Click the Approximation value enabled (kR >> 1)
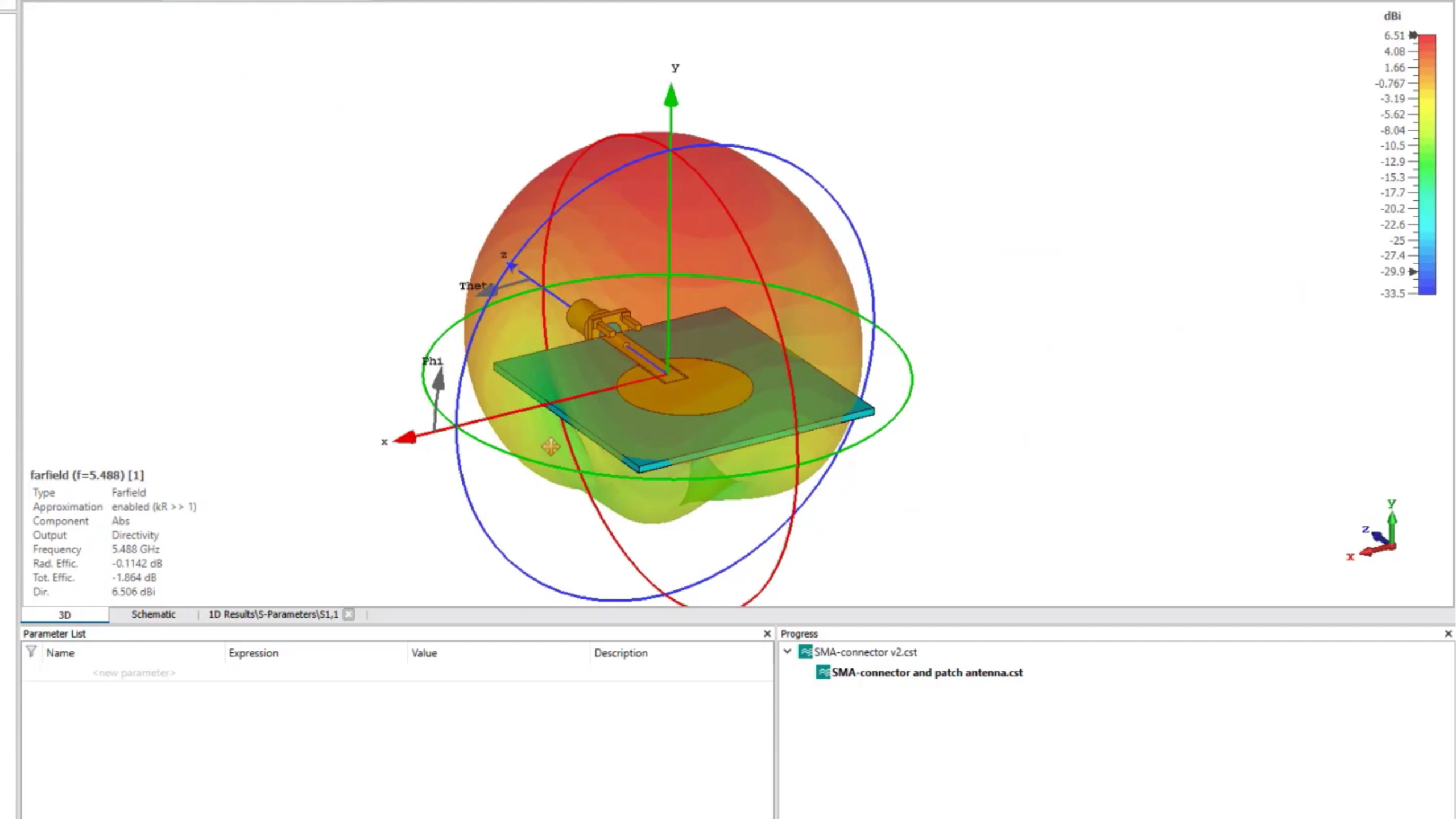 coord(154,507)
